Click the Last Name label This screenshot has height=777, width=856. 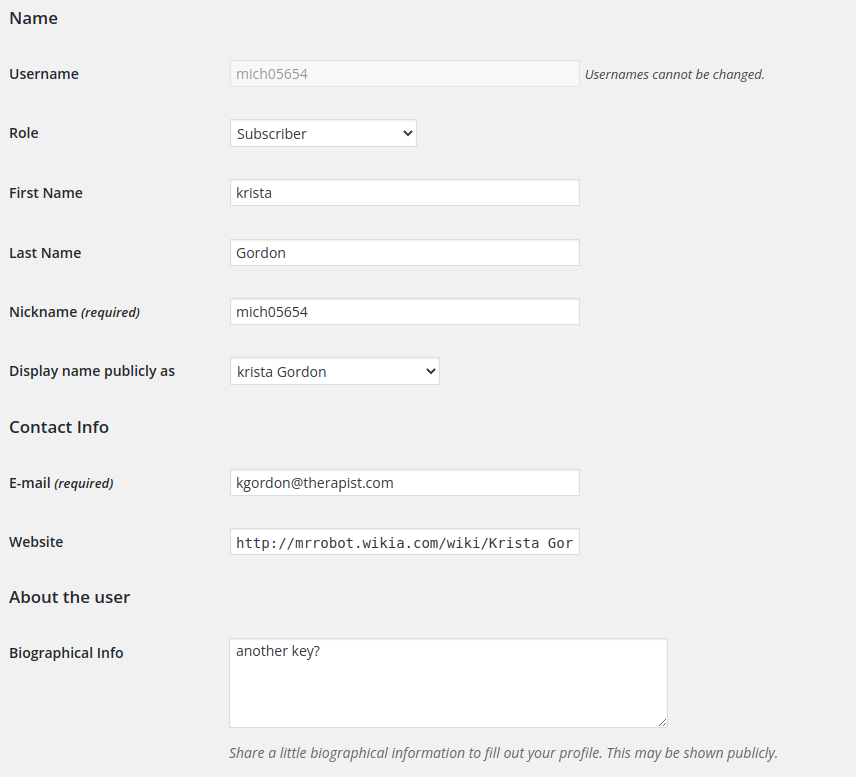(45, 253)
